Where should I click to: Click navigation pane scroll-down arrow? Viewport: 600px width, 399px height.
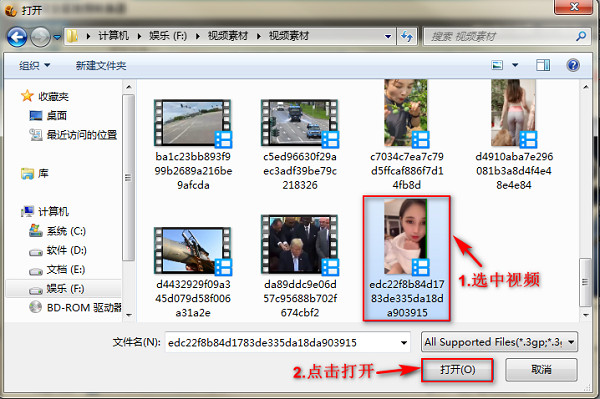tap(129, 315)
